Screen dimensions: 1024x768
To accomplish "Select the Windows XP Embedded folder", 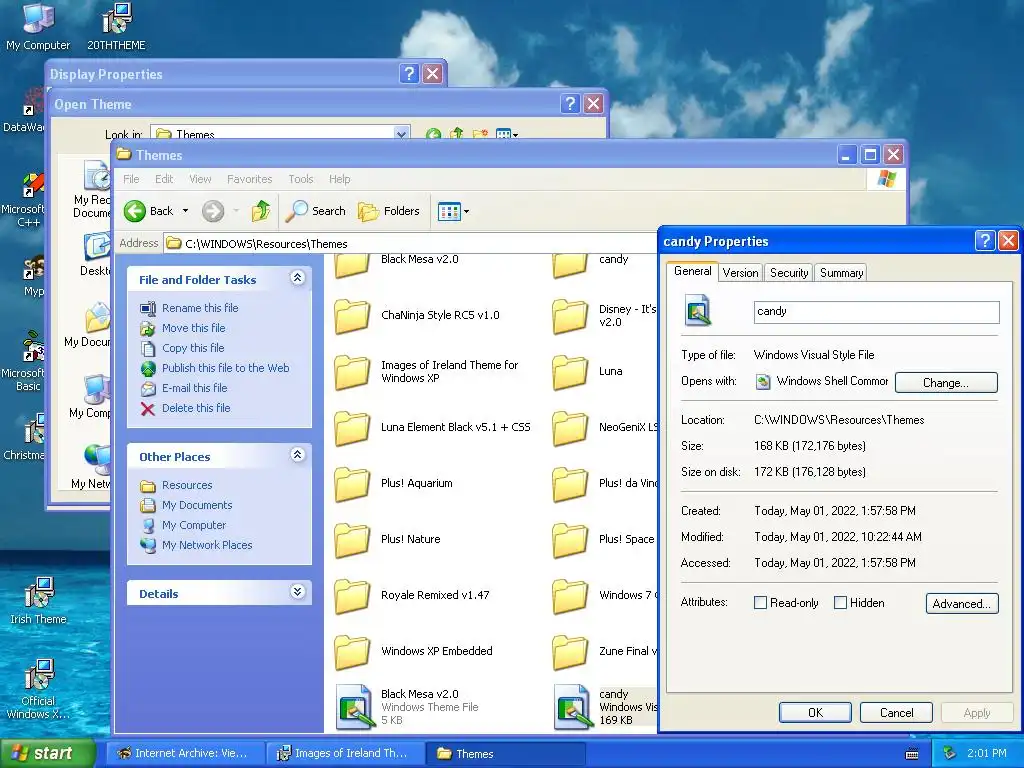I will click(413, 651).
